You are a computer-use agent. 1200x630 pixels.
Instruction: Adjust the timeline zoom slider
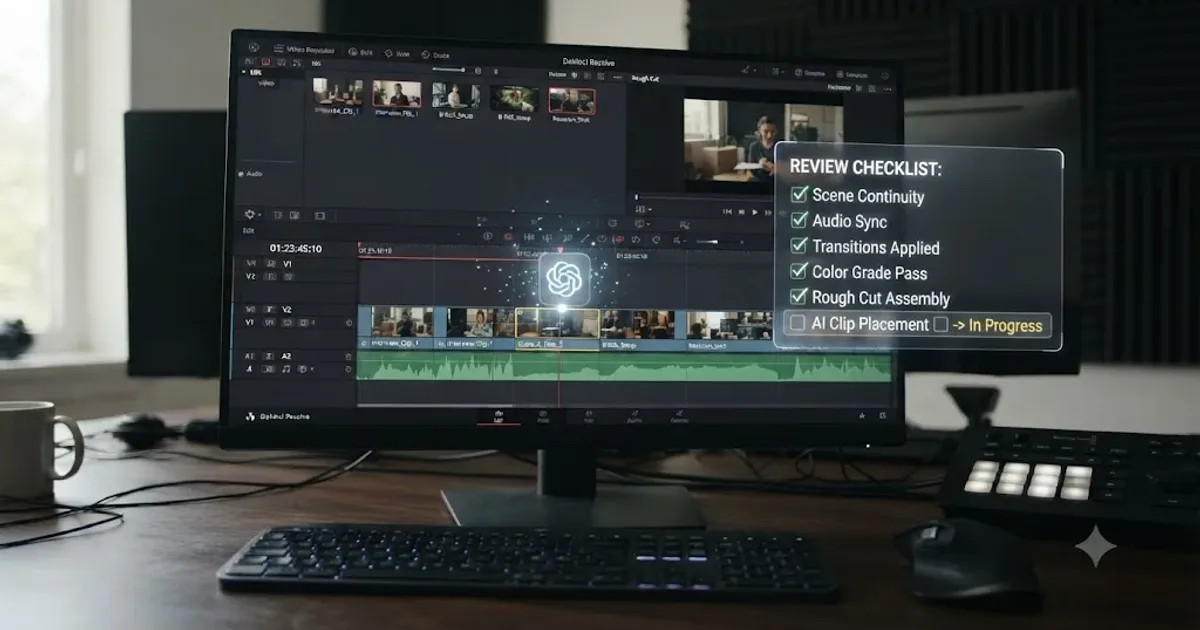pyautogui.click(x=708, y=241)
